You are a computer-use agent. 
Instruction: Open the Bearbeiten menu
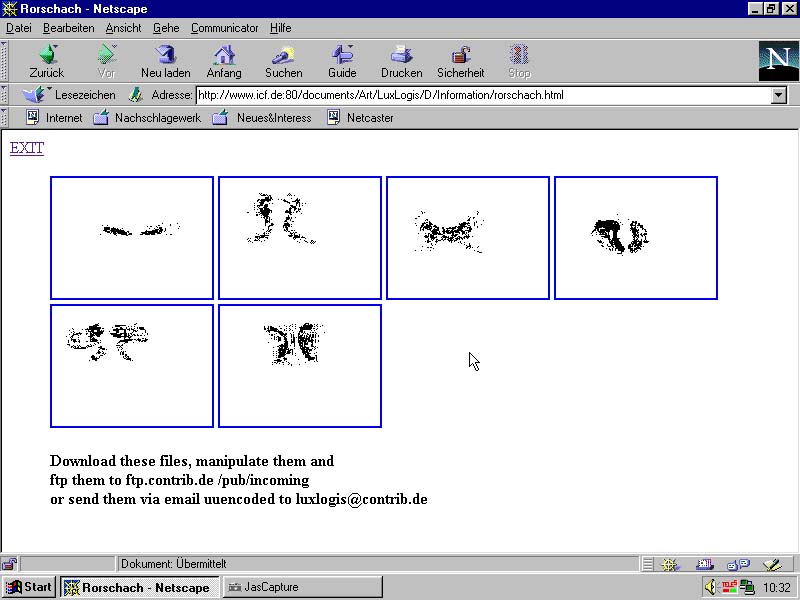coord(68,28)
